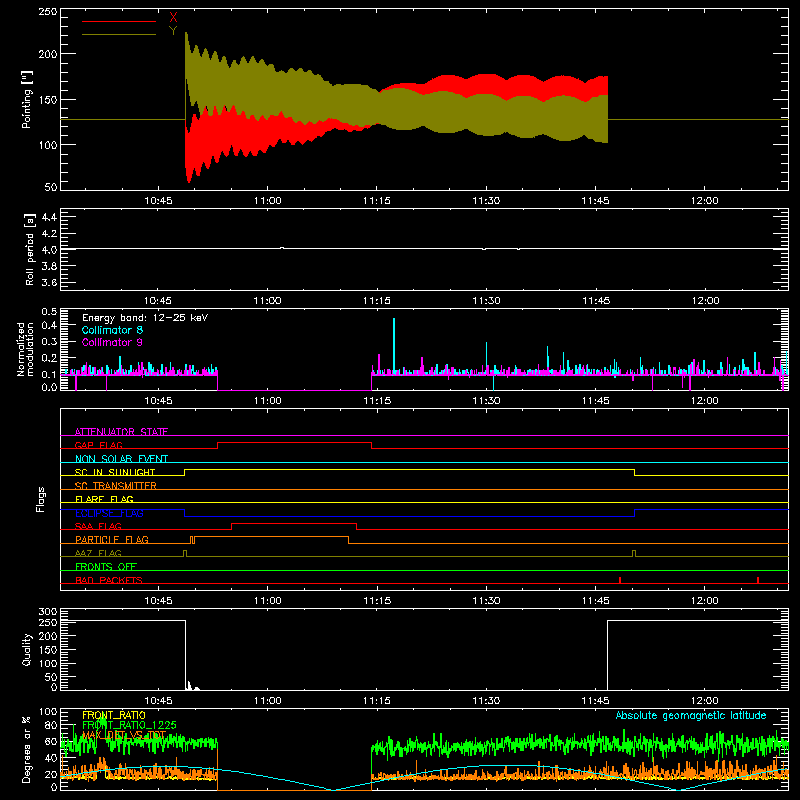Click the olive flag label below PARTICLE_FLAG

98,553
